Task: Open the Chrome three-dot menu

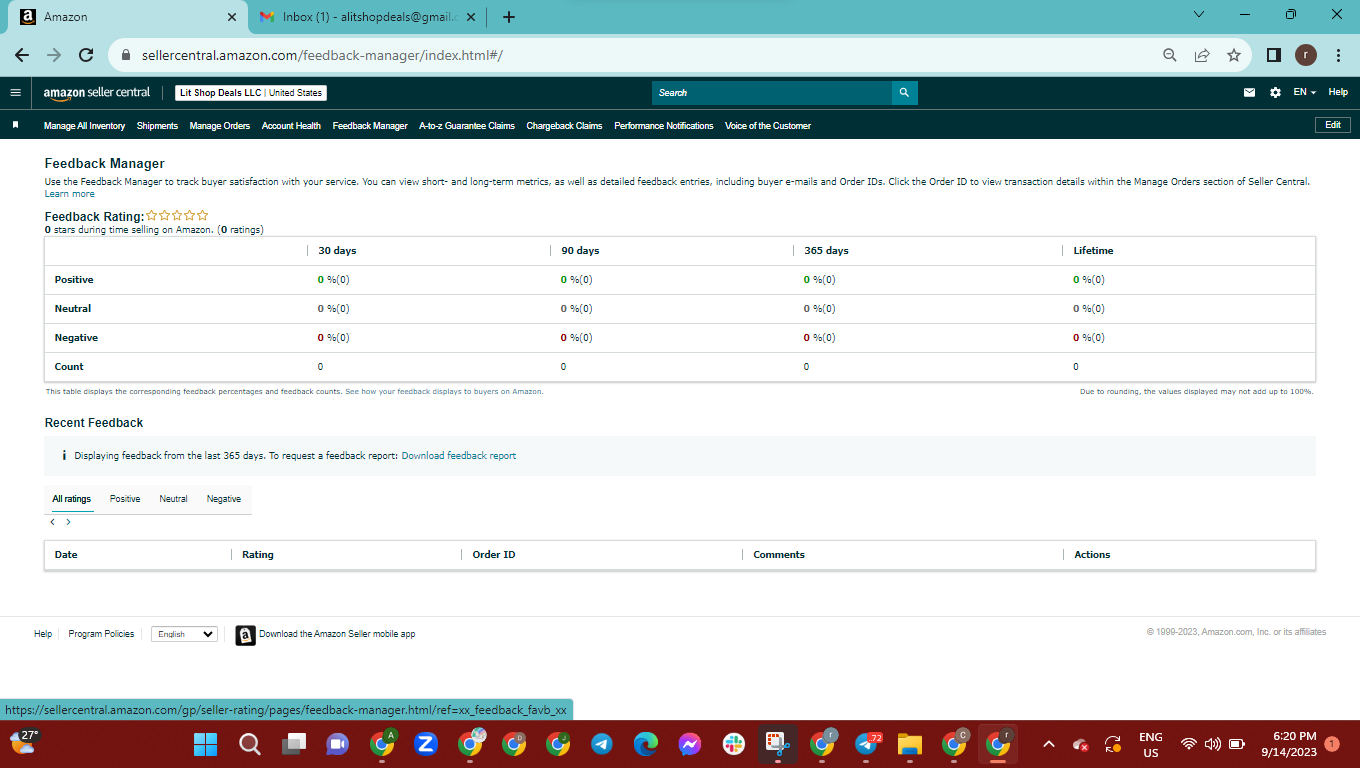Action: (1338, 55)
